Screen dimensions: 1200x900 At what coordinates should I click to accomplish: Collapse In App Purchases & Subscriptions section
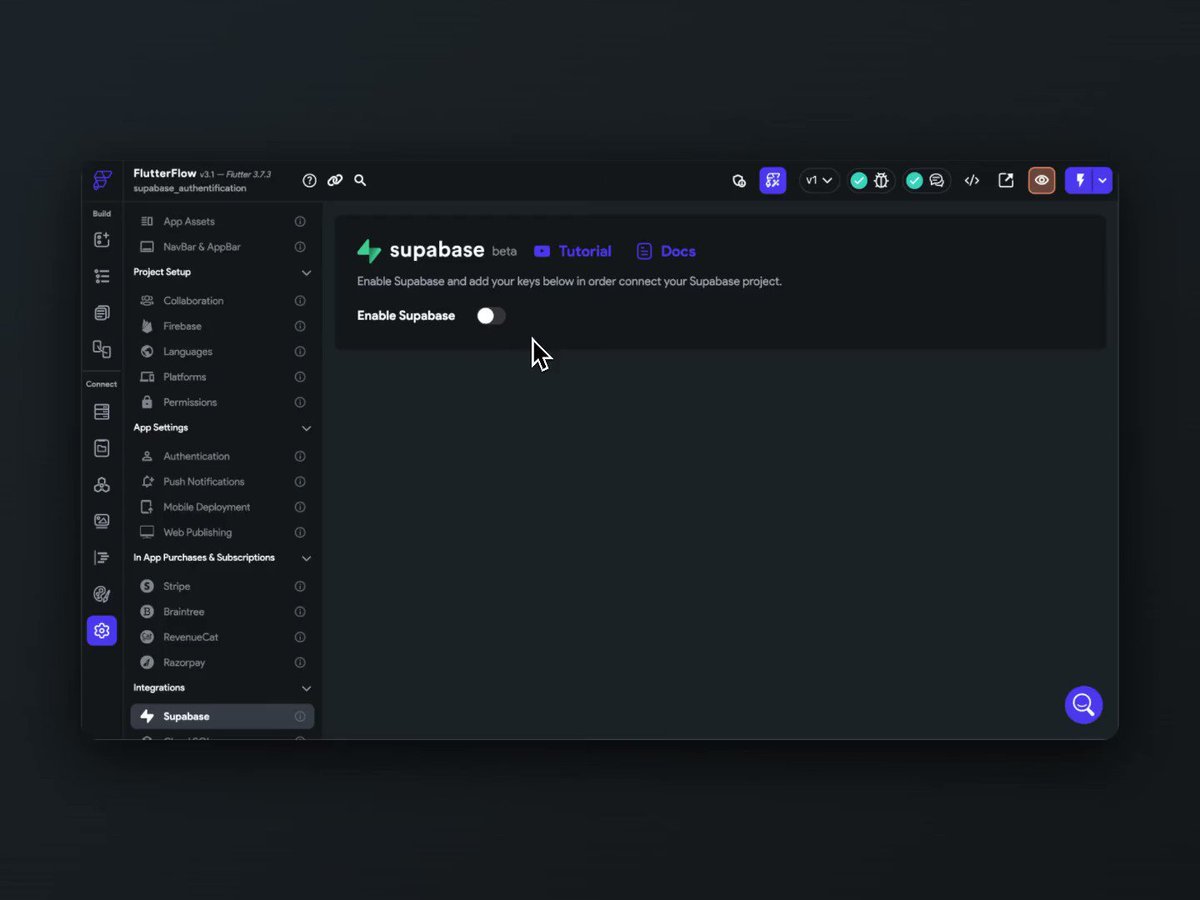(x=306, y=558)
